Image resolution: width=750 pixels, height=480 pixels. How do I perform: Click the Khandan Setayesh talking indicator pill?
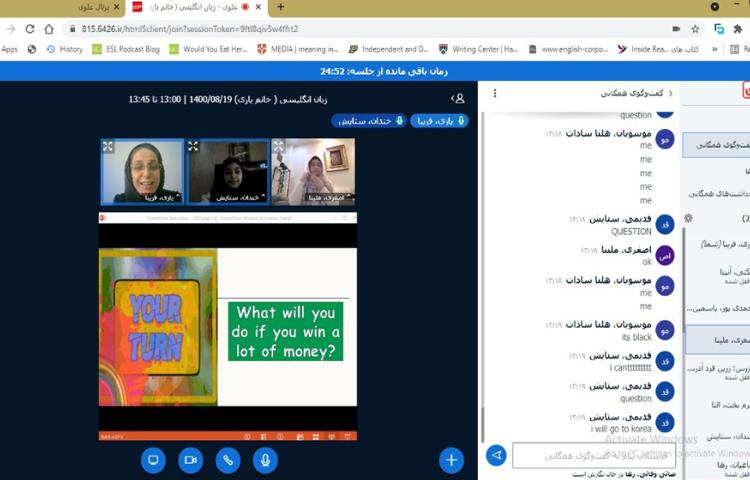click(x=369, y=121)
